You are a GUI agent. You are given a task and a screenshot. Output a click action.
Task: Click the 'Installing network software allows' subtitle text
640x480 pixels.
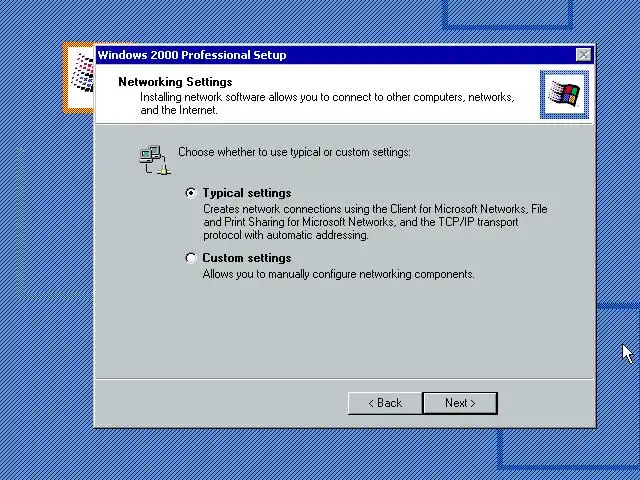point(327,103)
